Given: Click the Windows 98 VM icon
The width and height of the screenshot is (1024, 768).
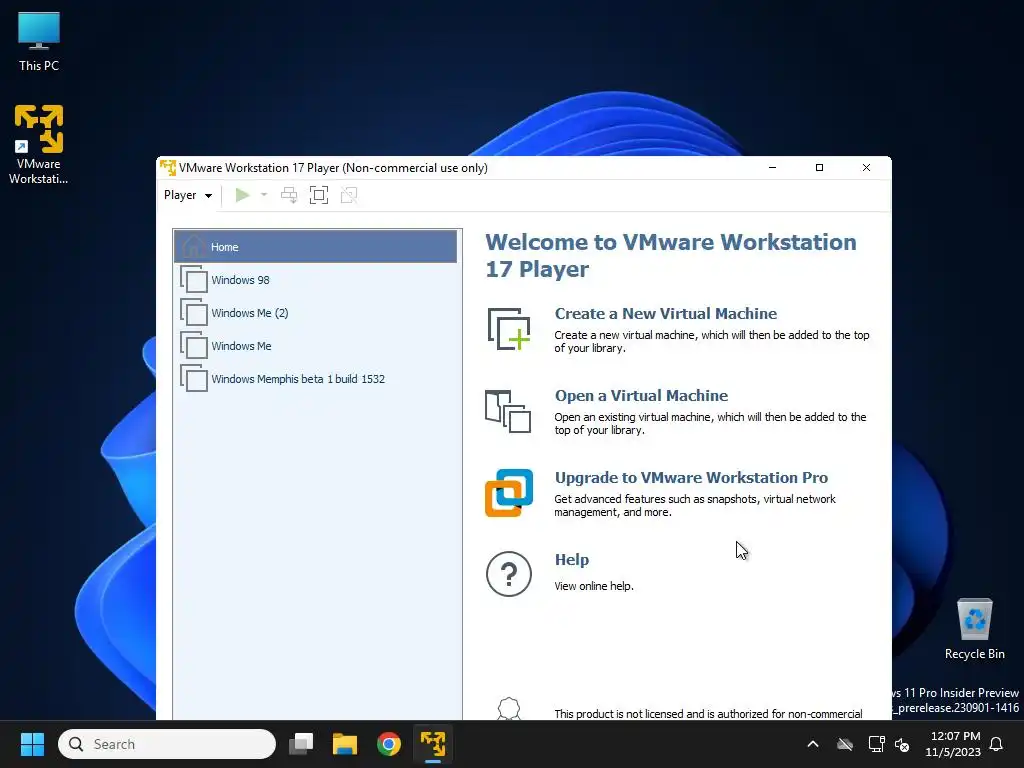Looking at the screenshot, I should pos(193,280).
